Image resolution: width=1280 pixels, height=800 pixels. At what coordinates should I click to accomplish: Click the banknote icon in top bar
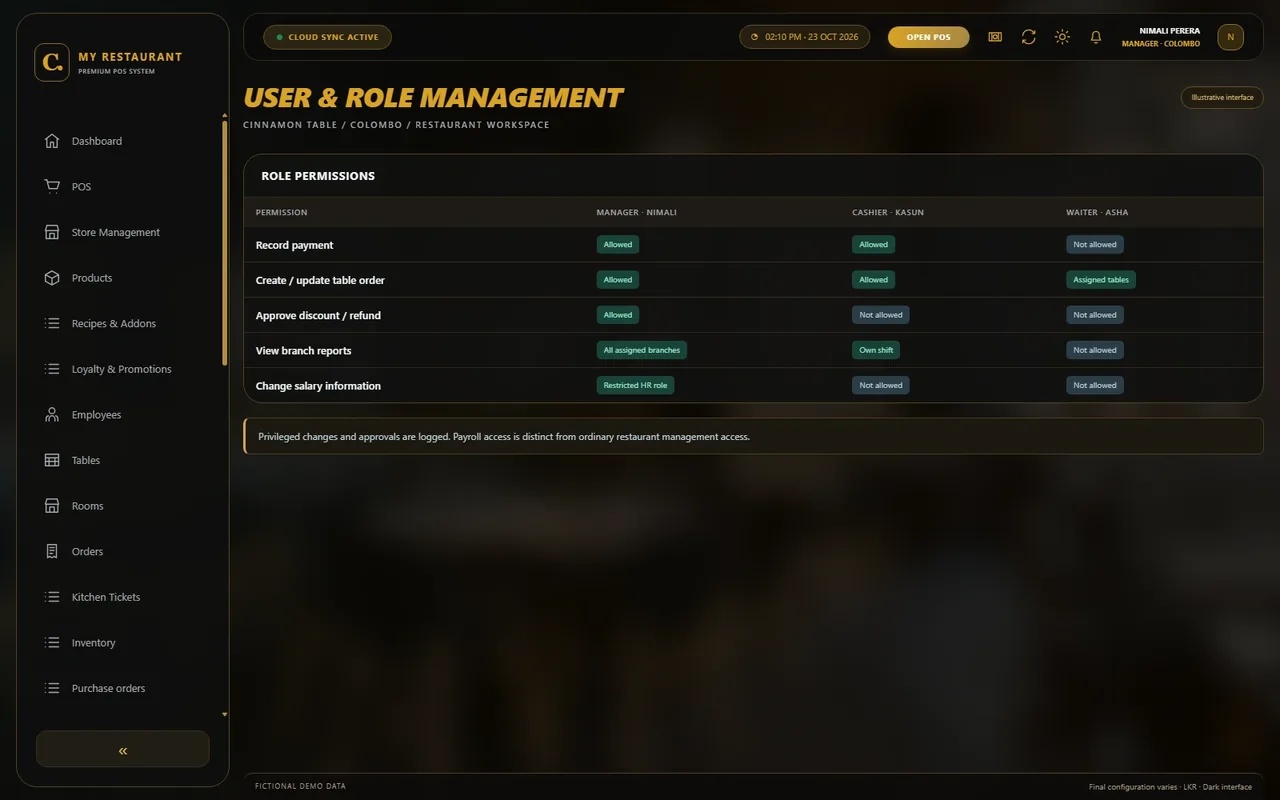pyautogui.click(x=995, y=37)
